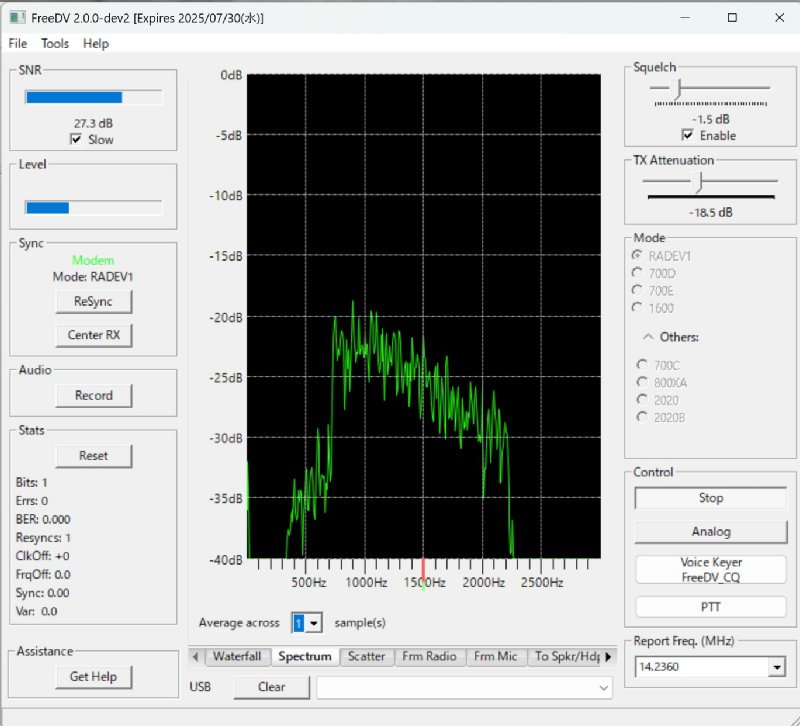Image resolution: width=800 pixels, height=726 pixels.
Task: Click the USB sideband label
Action: tap(200, 687)
